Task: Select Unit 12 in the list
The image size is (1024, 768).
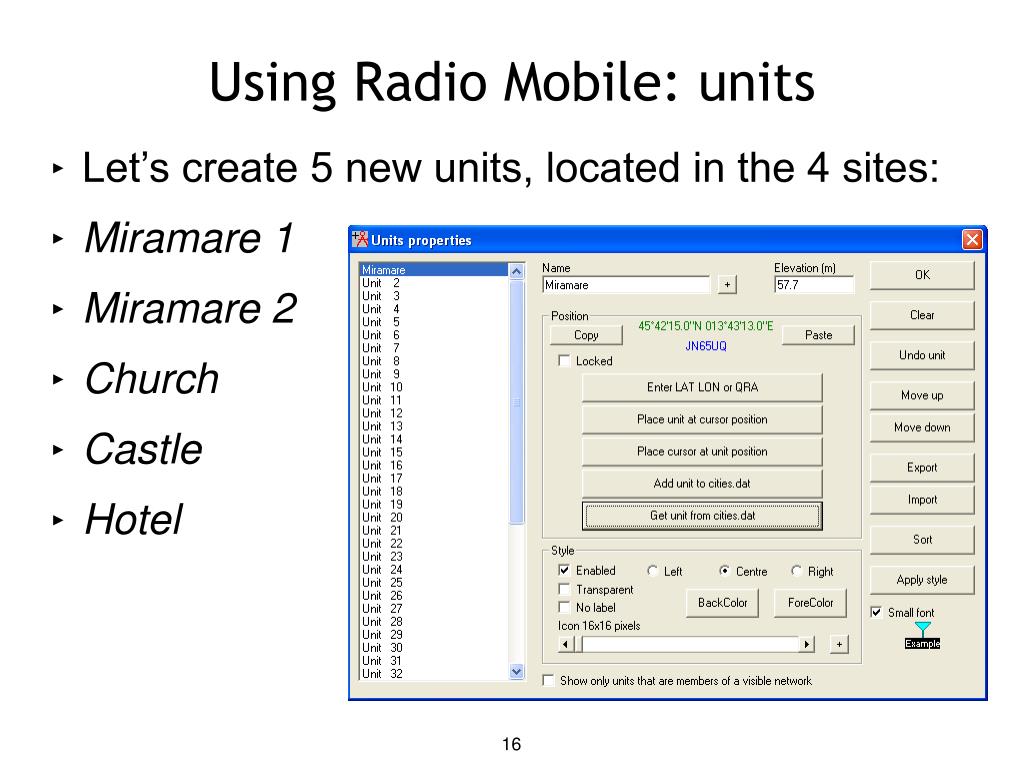Action: pyautogui.click(x=434, y=413)
